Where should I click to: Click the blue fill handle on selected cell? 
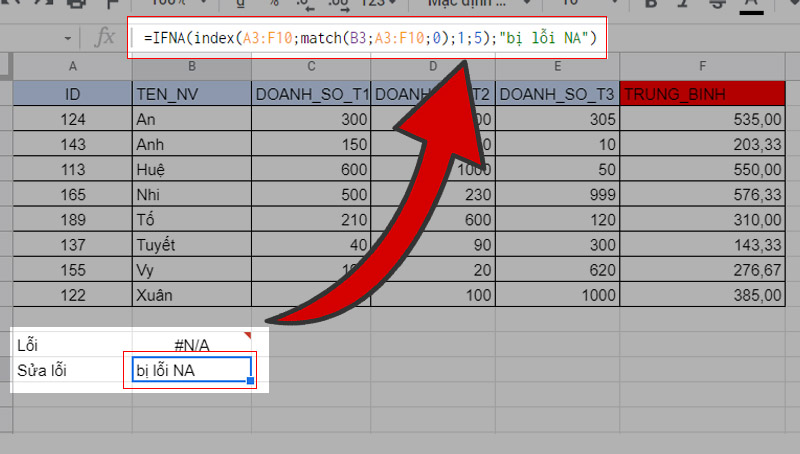(x=250, y=382)
